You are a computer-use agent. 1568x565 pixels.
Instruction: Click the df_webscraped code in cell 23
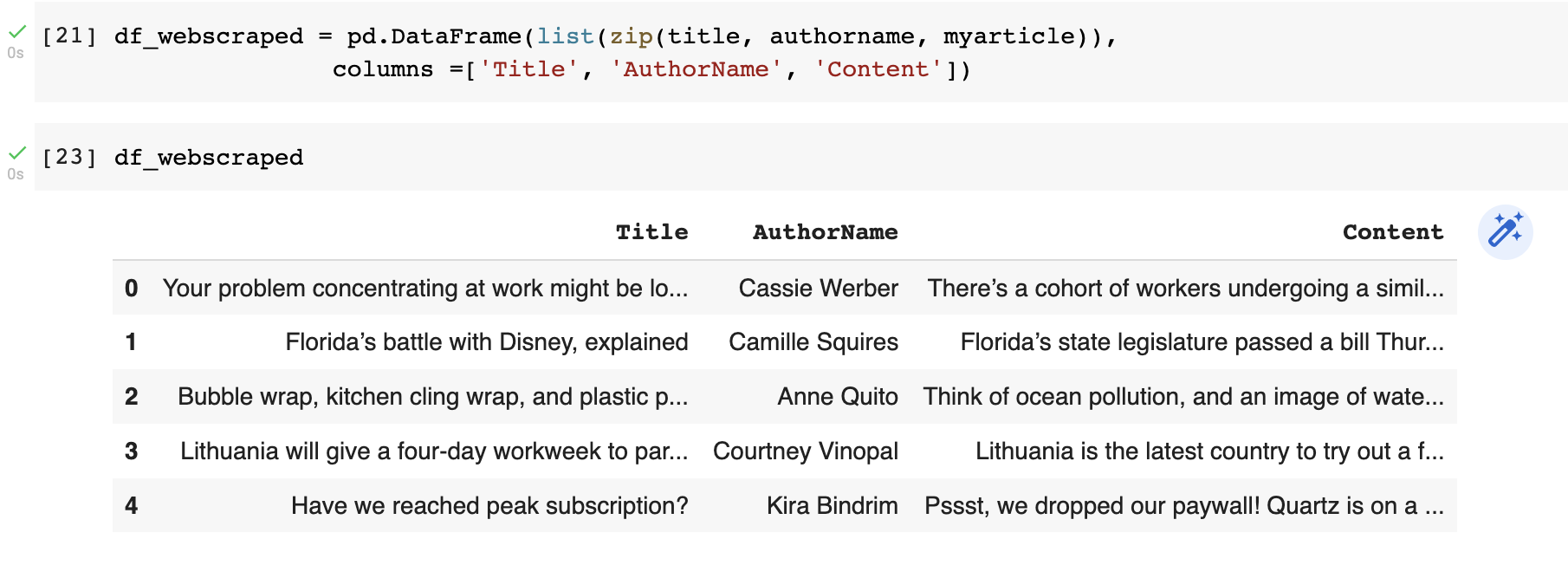click(x=209, y=158)
